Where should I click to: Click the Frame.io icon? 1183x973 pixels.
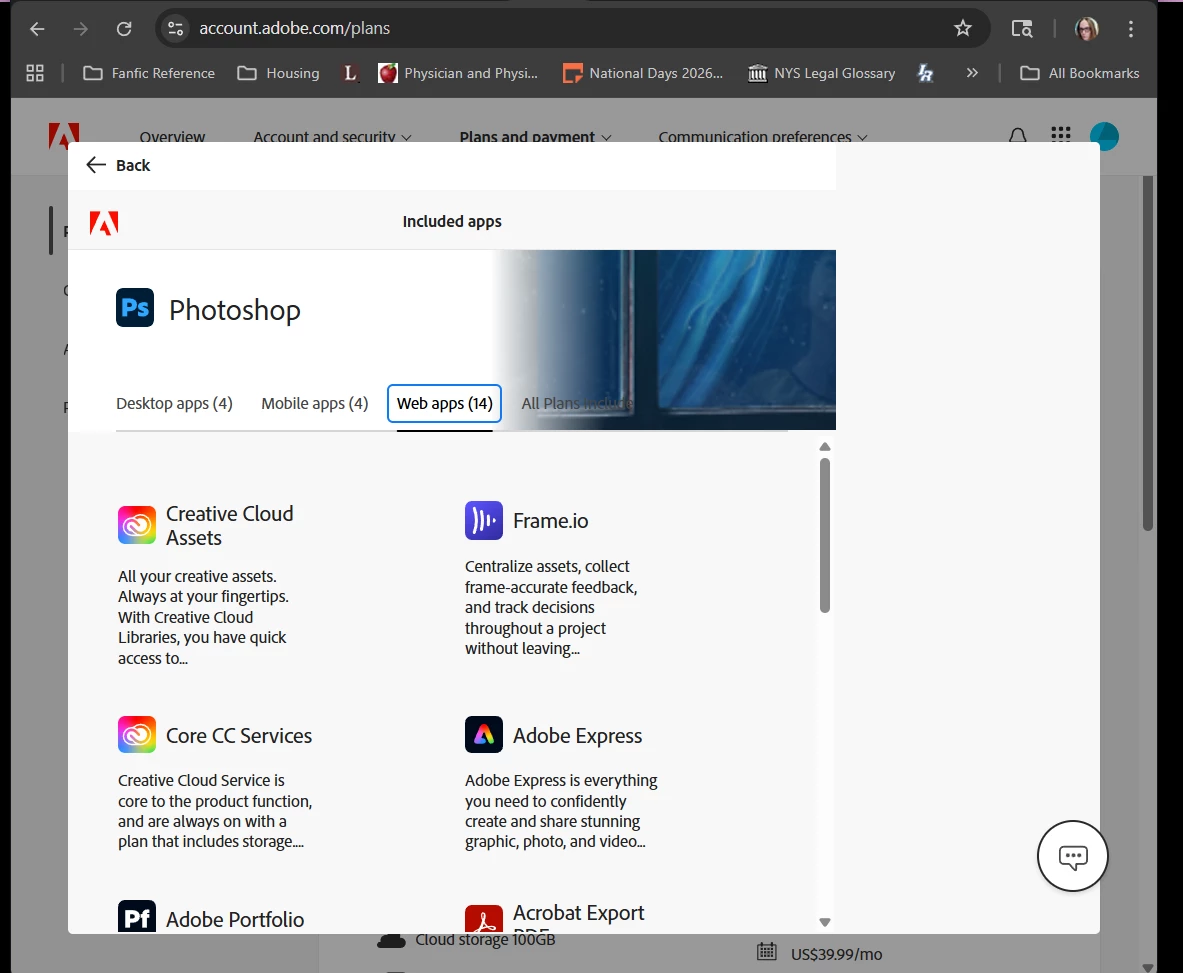tap(484, 520)
